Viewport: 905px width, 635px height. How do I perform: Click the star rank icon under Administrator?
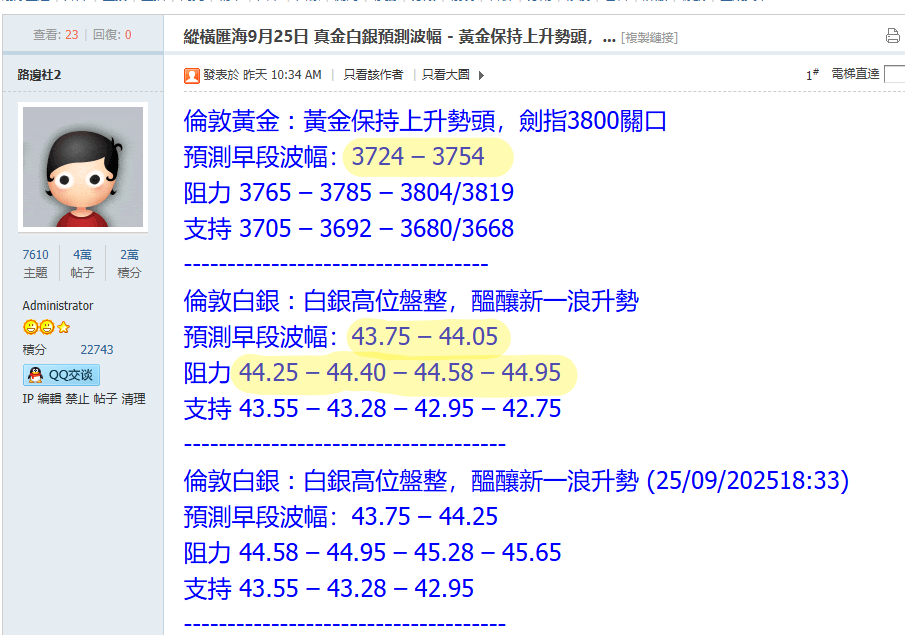(64, 327)
